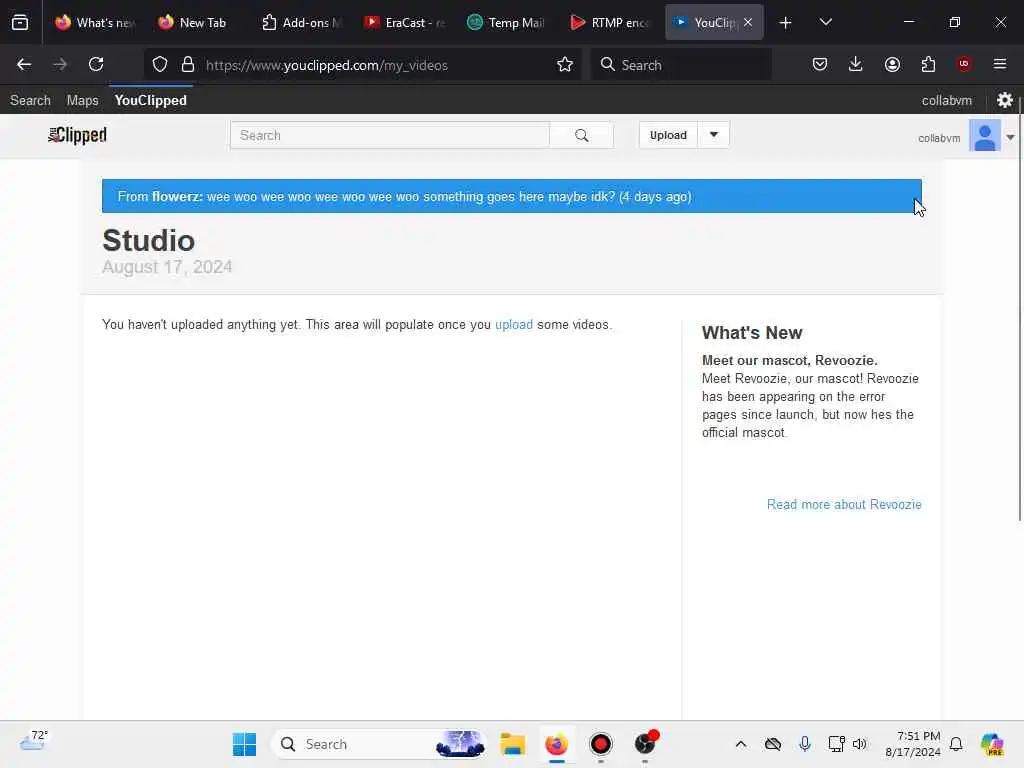This screenshot has width=1024, height=768.
Task: Click the padlock site info icon
Action: (188, 65)
